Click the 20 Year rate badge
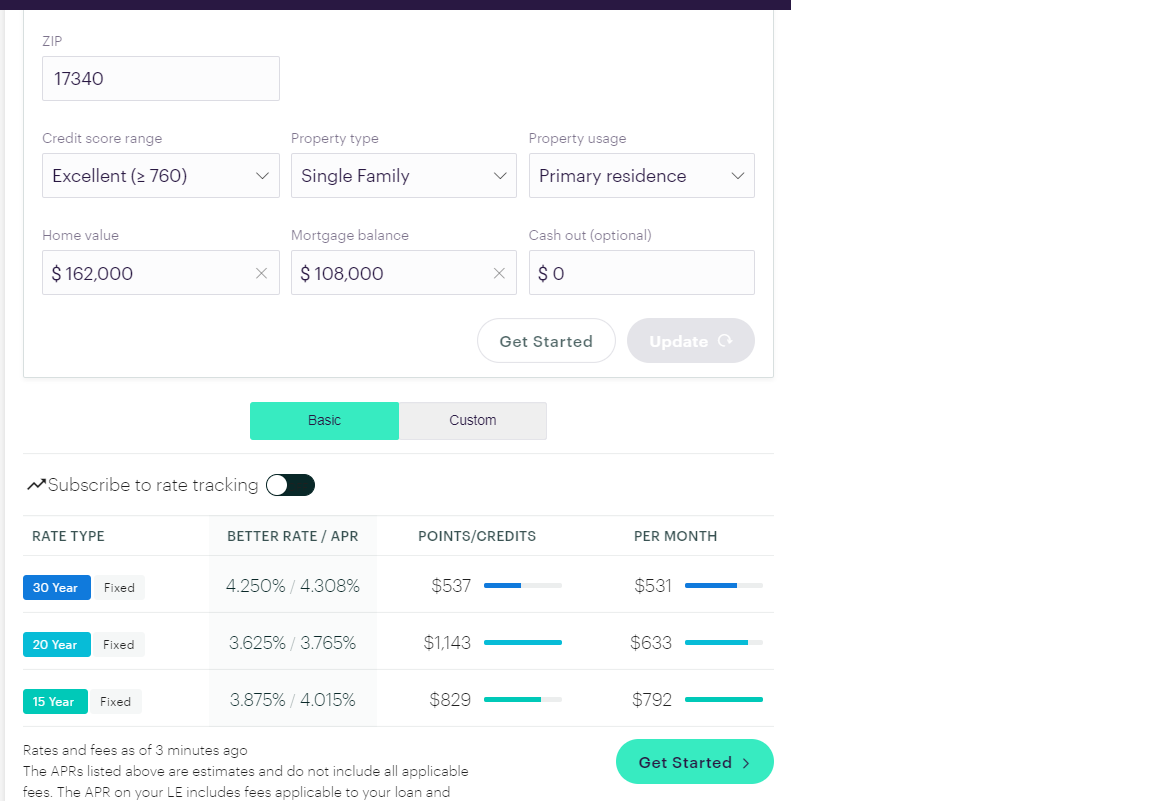1152x801 pixels. click(56, 645)
